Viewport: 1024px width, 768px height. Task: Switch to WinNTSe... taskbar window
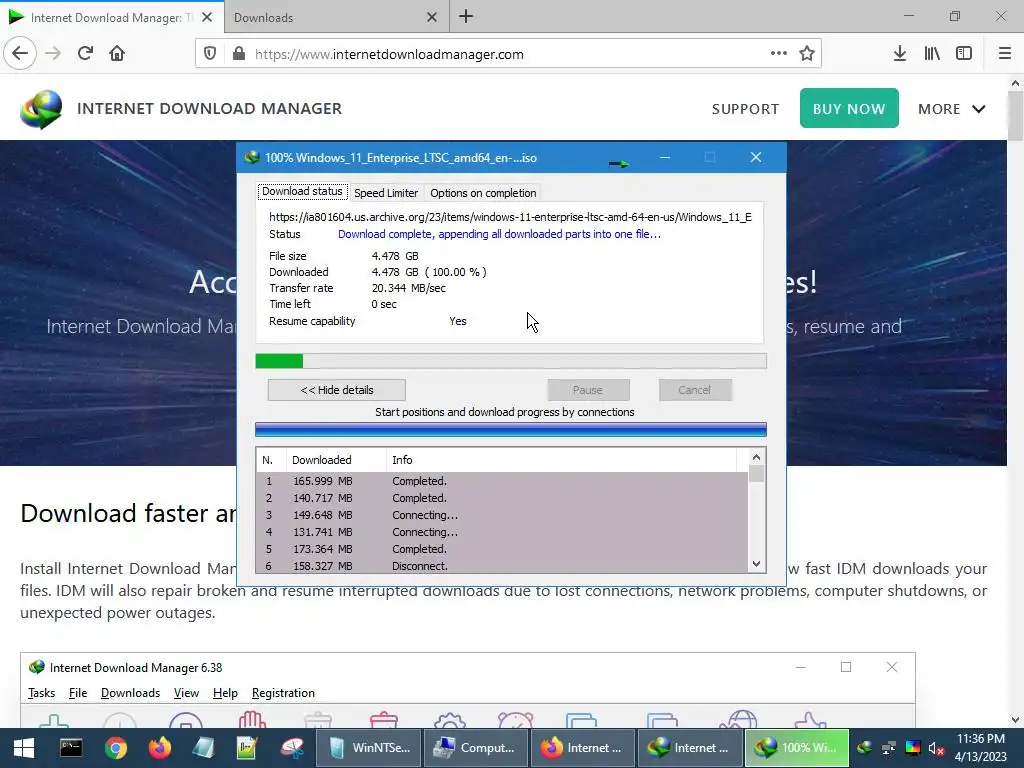[x=369, y=748]
